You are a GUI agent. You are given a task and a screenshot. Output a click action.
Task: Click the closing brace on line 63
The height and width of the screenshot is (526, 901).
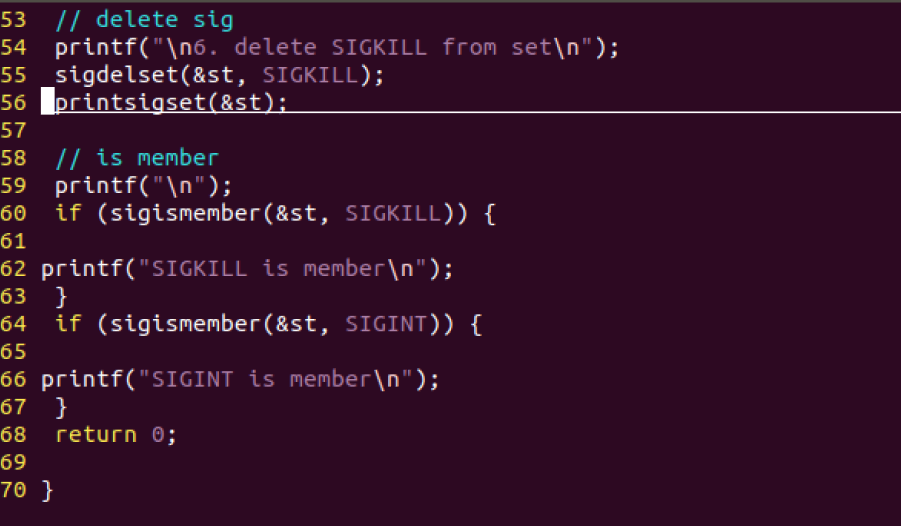click(62, 296)
